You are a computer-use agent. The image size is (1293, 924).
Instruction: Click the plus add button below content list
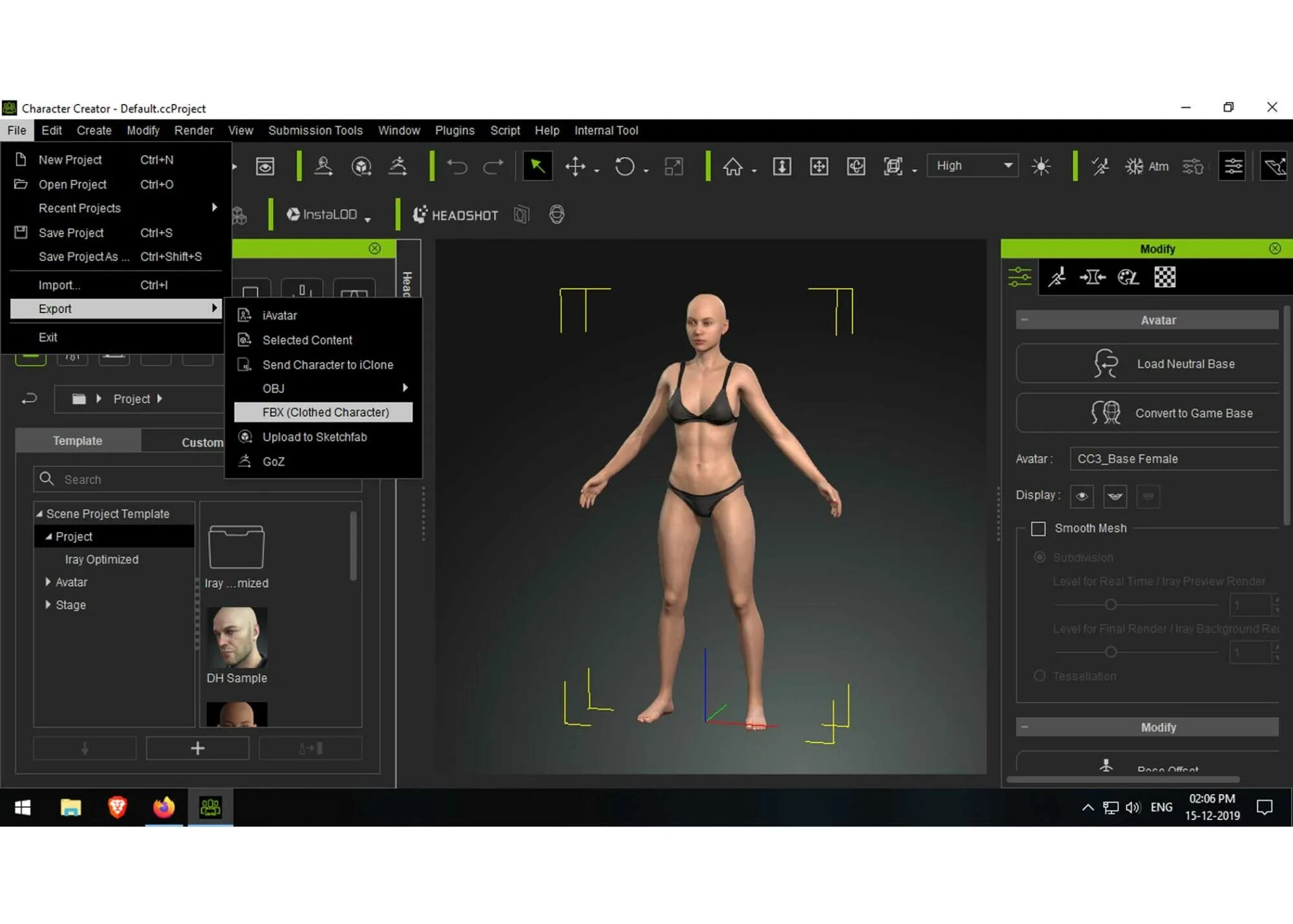[x=197, y=747]
